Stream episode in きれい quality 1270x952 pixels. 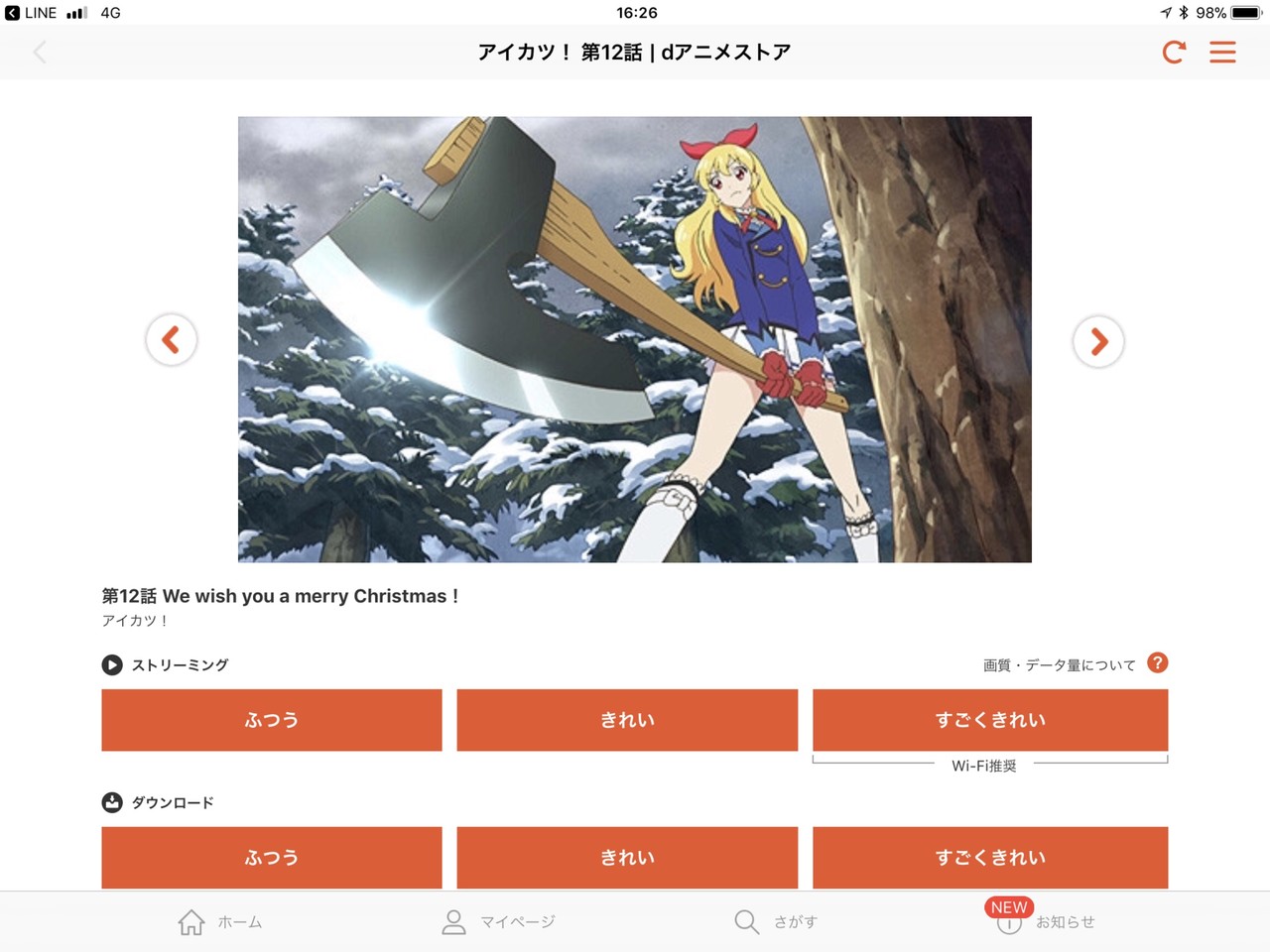(627, 720)
